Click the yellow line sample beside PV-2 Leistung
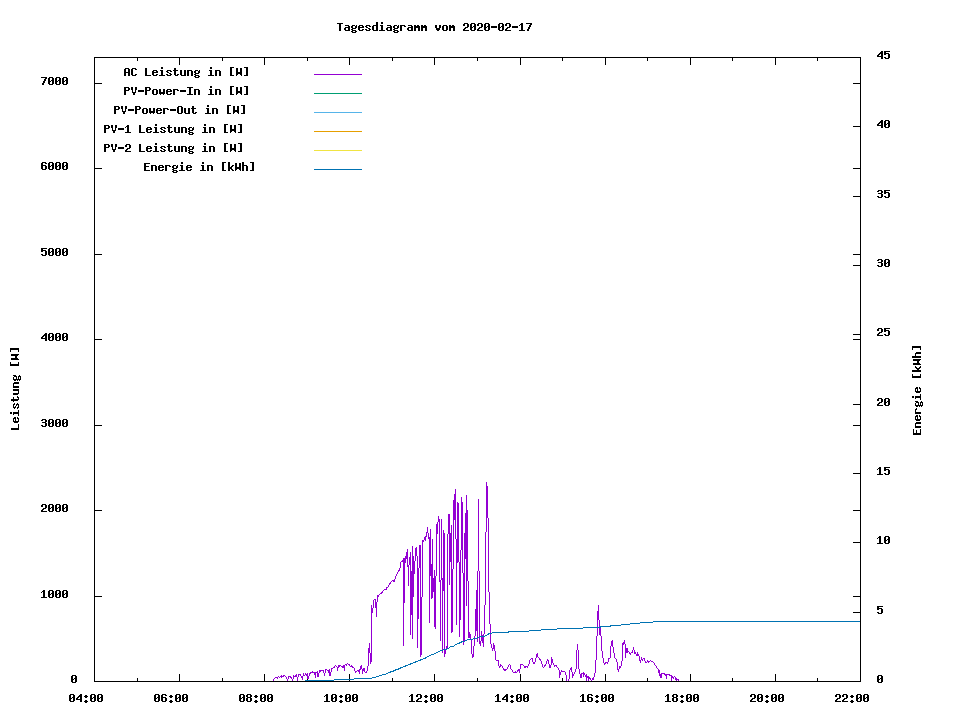 [x=337, y=150]
